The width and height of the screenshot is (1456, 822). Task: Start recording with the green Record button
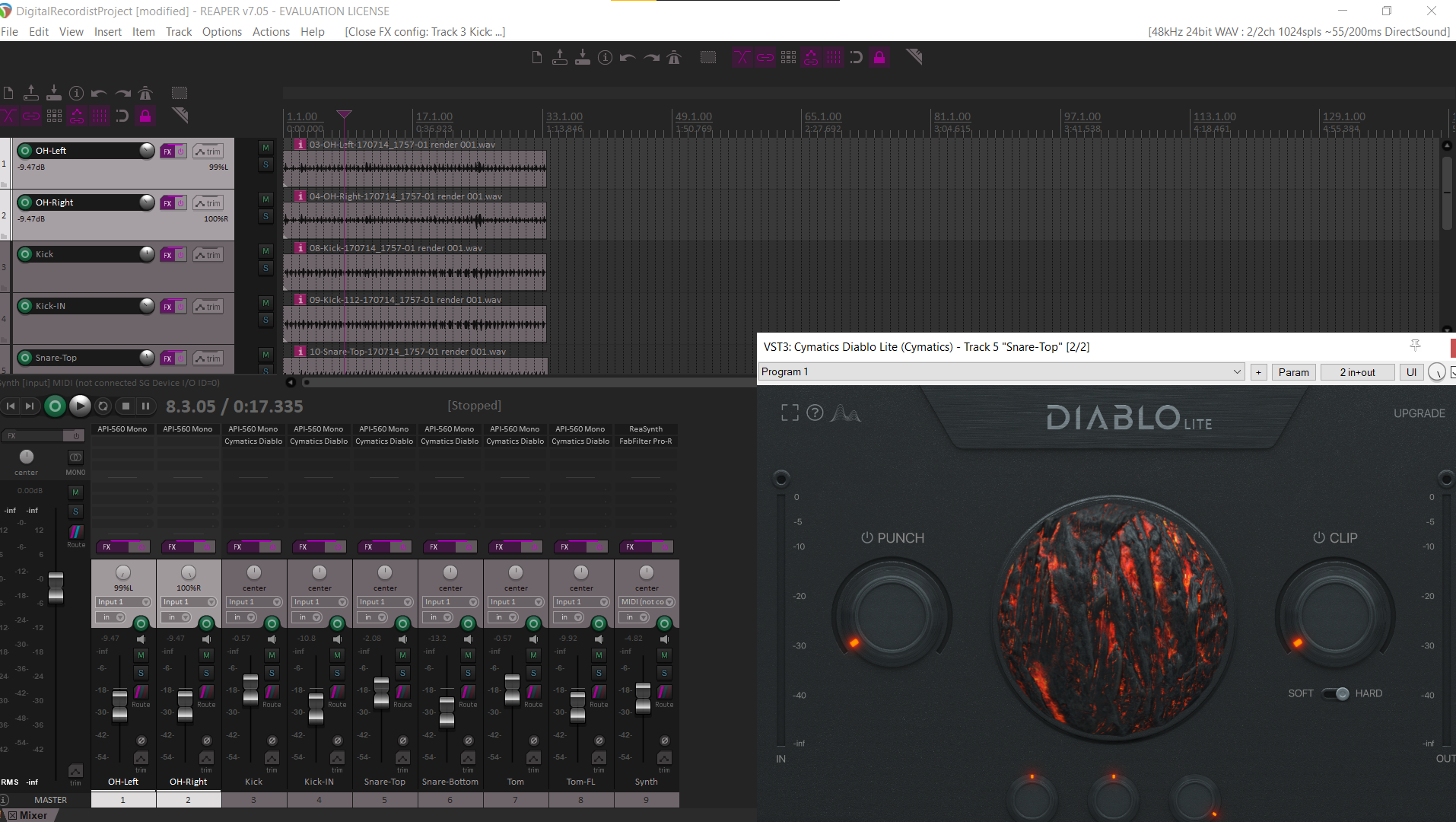pyautogui.click(x=55, y=406)
